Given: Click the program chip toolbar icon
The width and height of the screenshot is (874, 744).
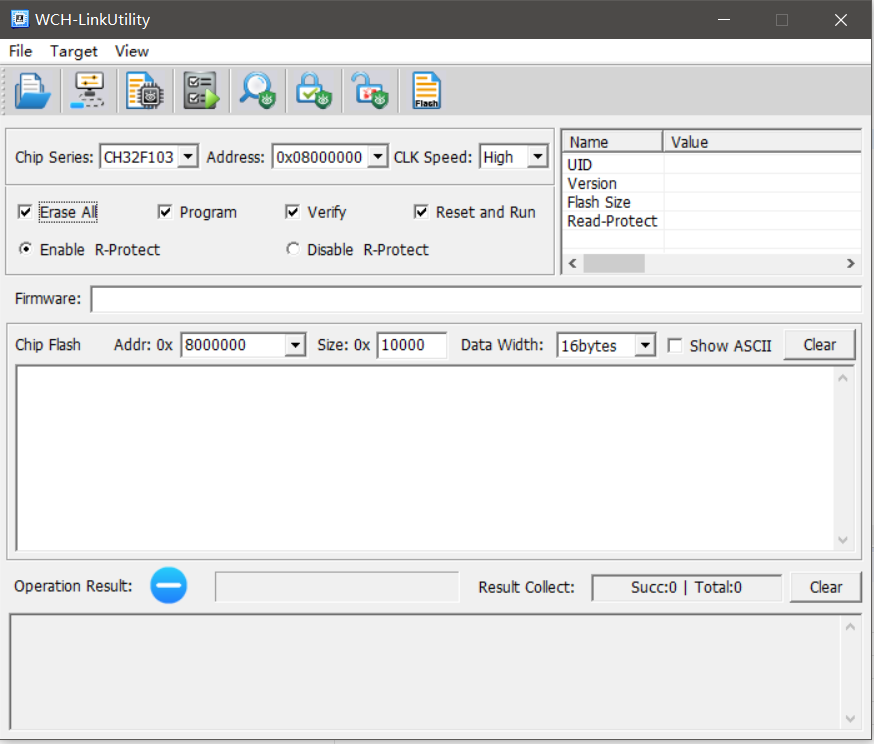Looking at the screenshot, I should (x=145, y=91).
